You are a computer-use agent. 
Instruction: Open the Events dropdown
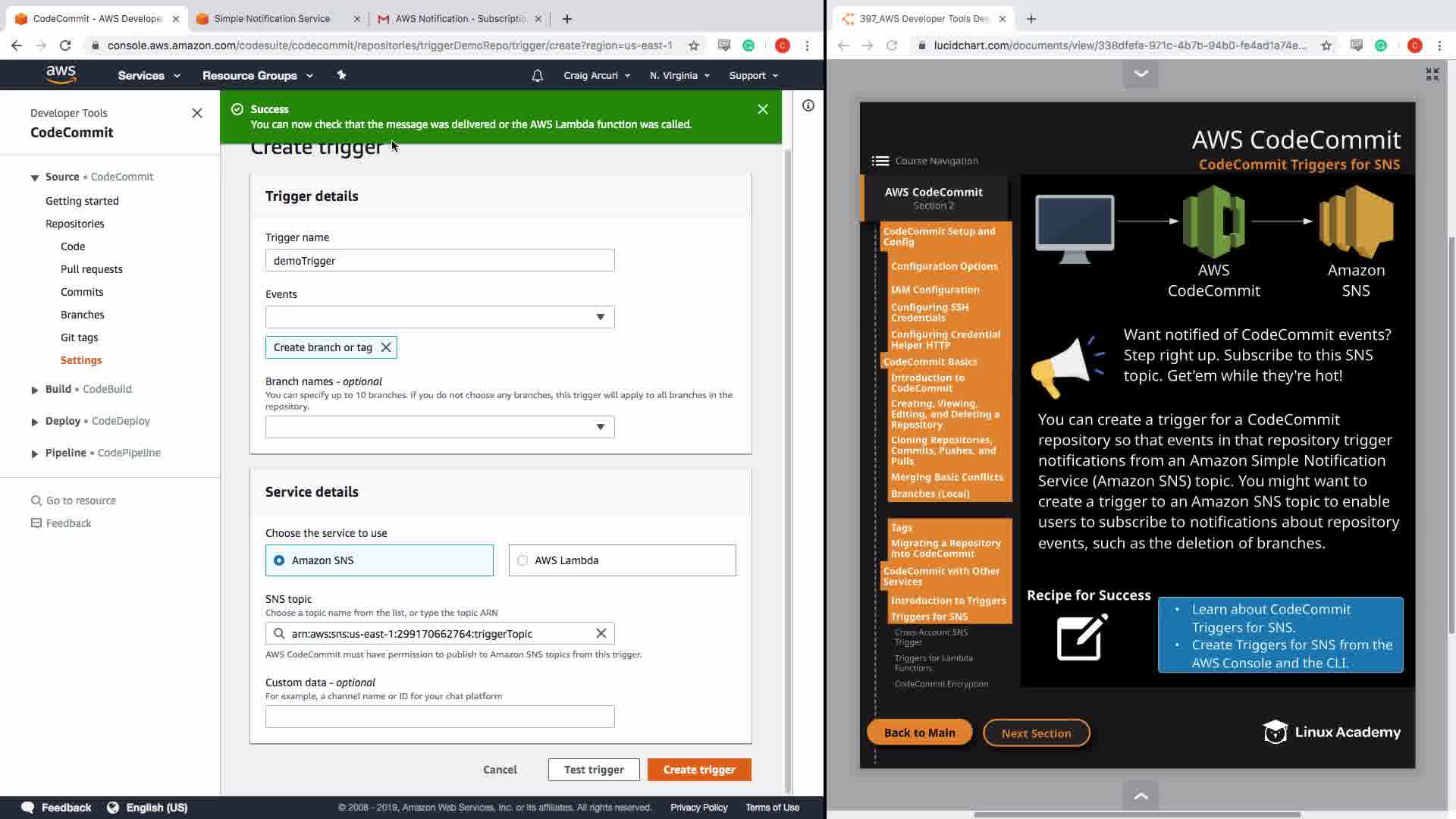click(x=440, y=317)
